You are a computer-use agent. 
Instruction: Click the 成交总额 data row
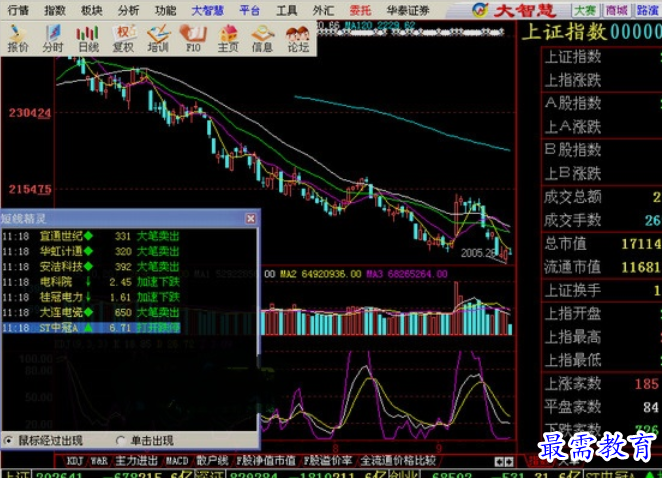pyautogui.click(x=602, y=197)
